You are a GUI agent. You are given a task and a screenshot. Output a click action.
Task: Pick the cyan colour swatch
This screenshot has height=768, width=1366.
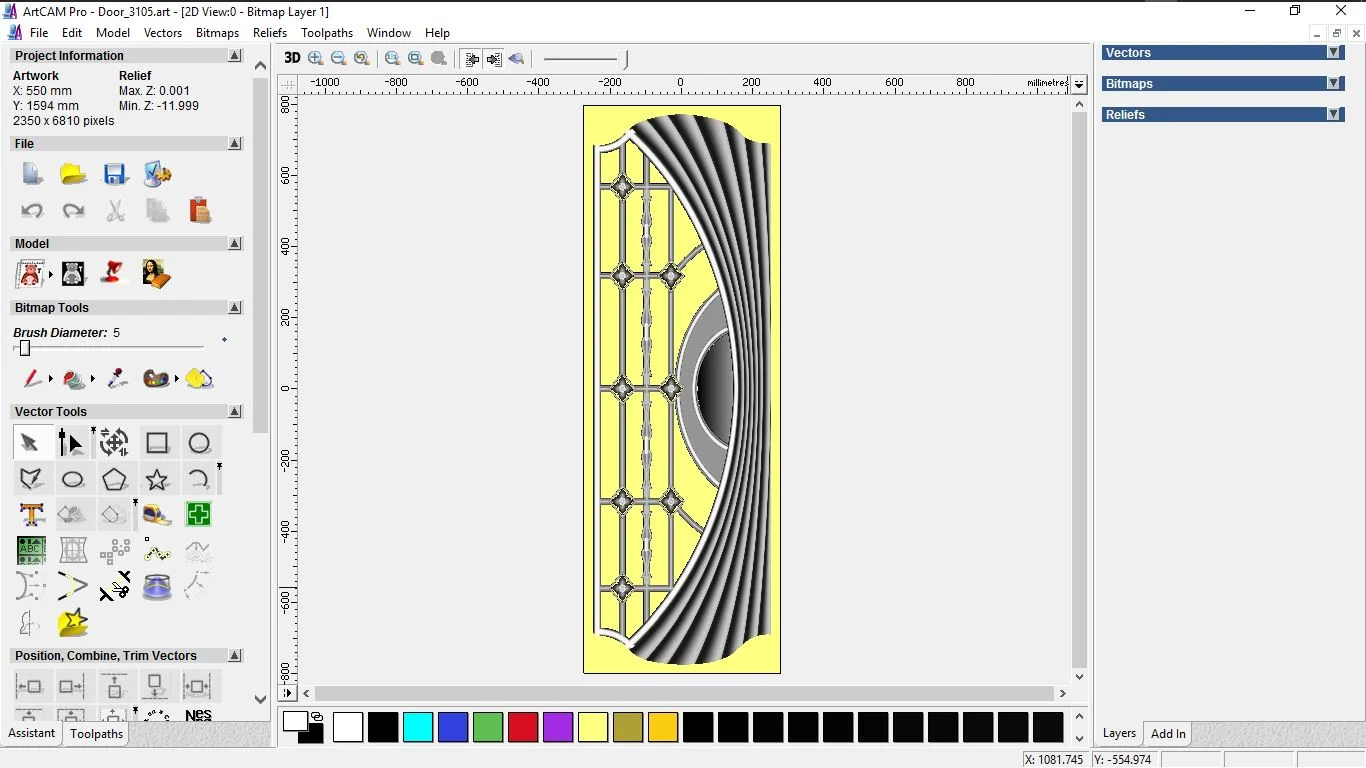pos(418,727)
